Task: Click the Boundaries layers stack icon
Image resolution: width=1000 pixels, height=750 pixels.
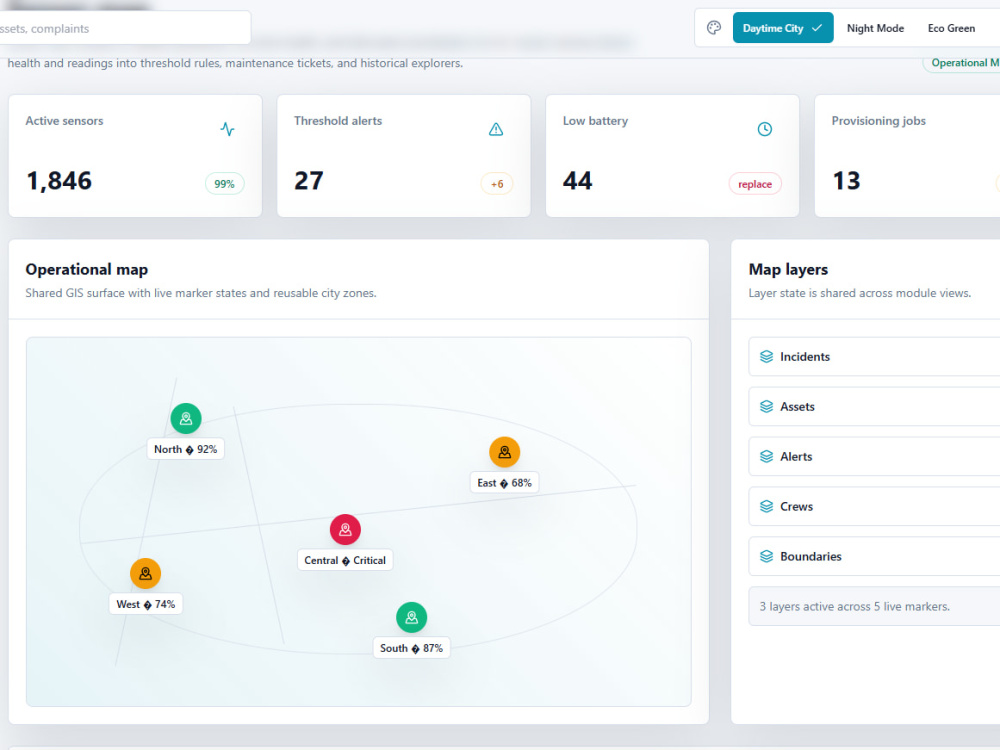Action: tap(767, 556)
